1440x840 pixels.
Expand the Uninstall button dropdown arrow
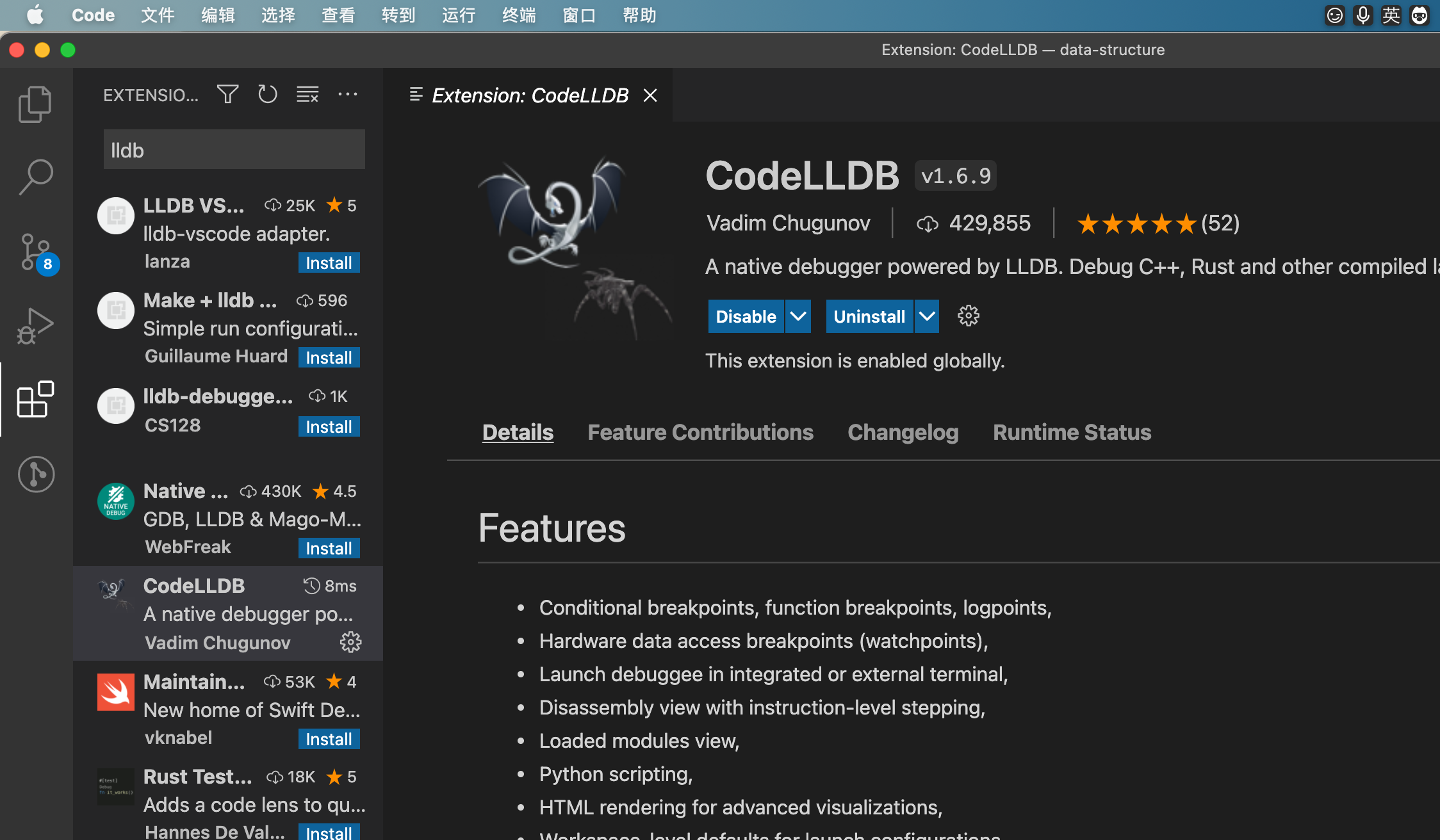(927, 316)
